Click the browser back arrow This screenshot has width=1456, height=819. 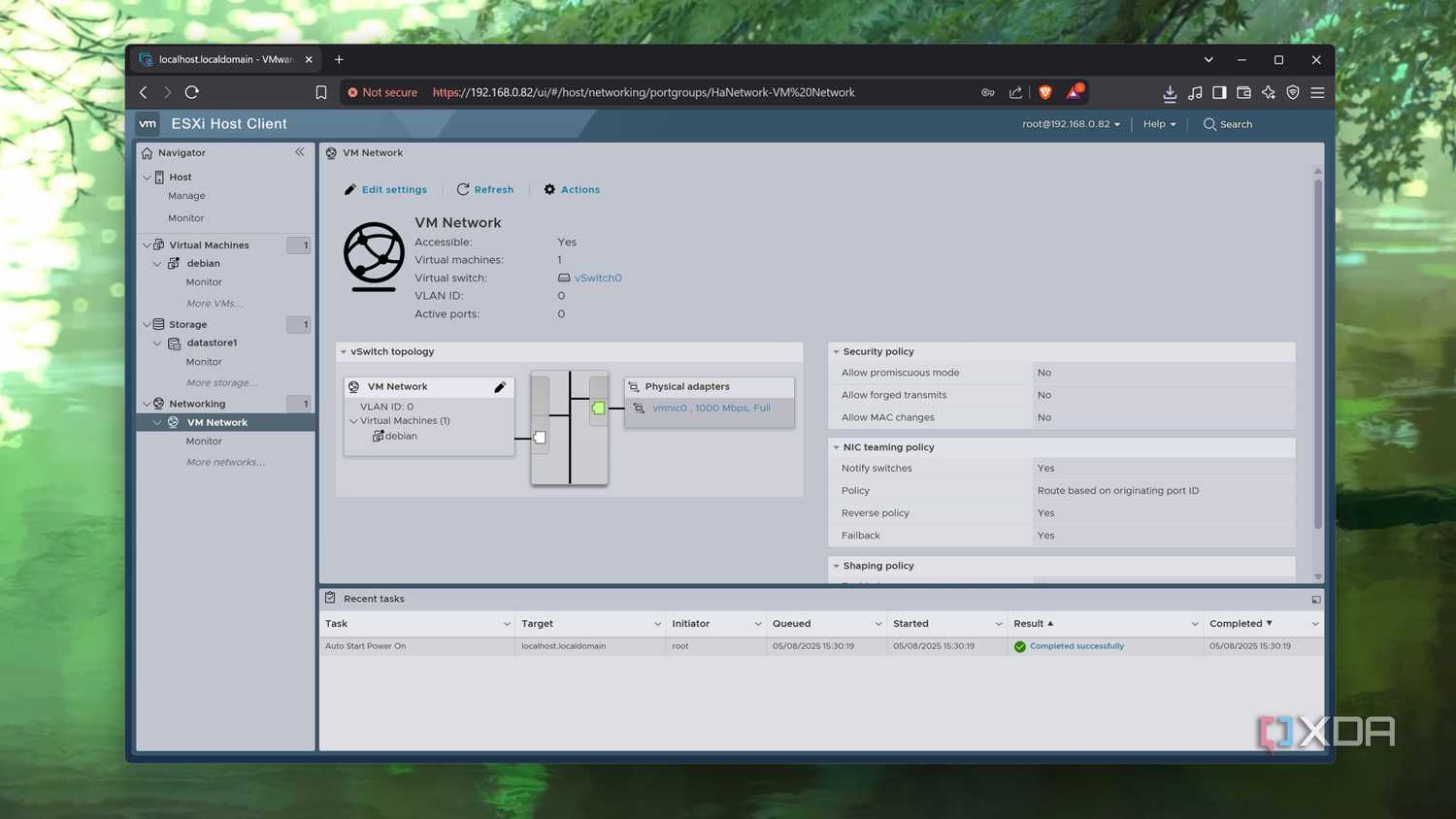coord(144,92)
